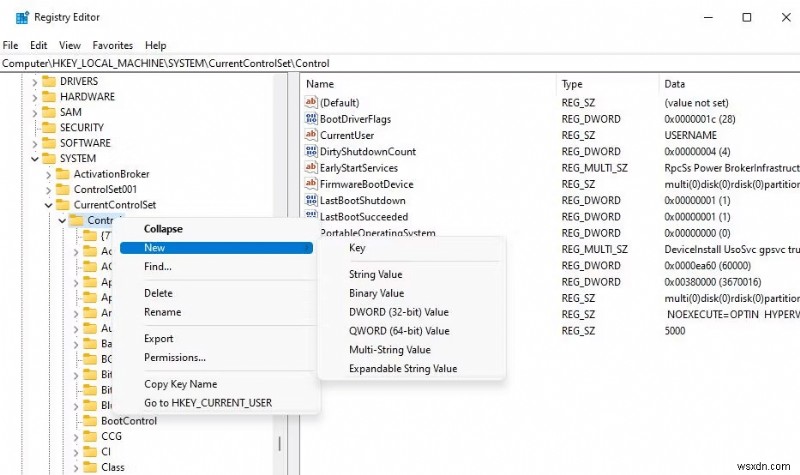Screen dimensions: 800x475
Task: Click the SYSTEM folder icon
Action: 49,158
